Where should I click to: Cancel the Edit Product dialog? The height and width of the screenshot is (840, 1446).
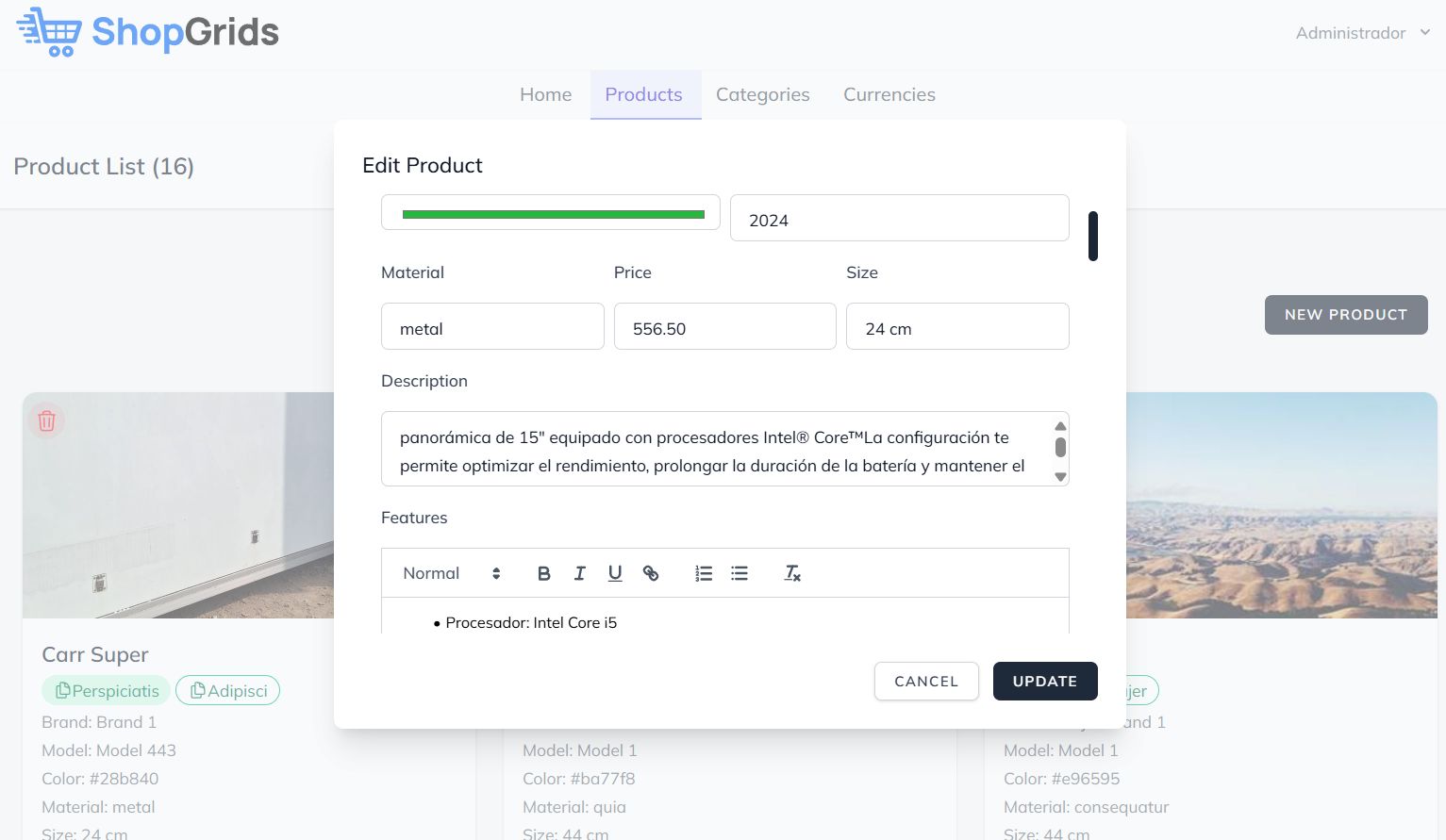point(925,682)
